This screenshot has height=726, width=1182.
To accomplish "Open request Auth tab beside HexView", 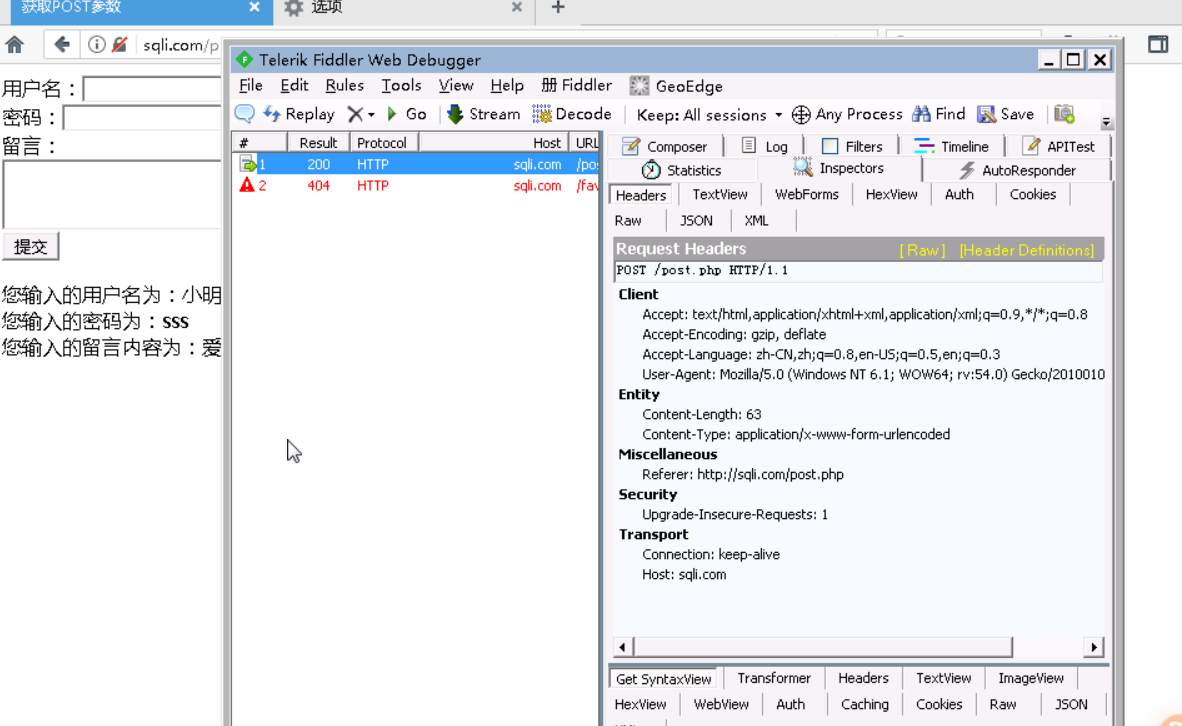I will point(959,195).
